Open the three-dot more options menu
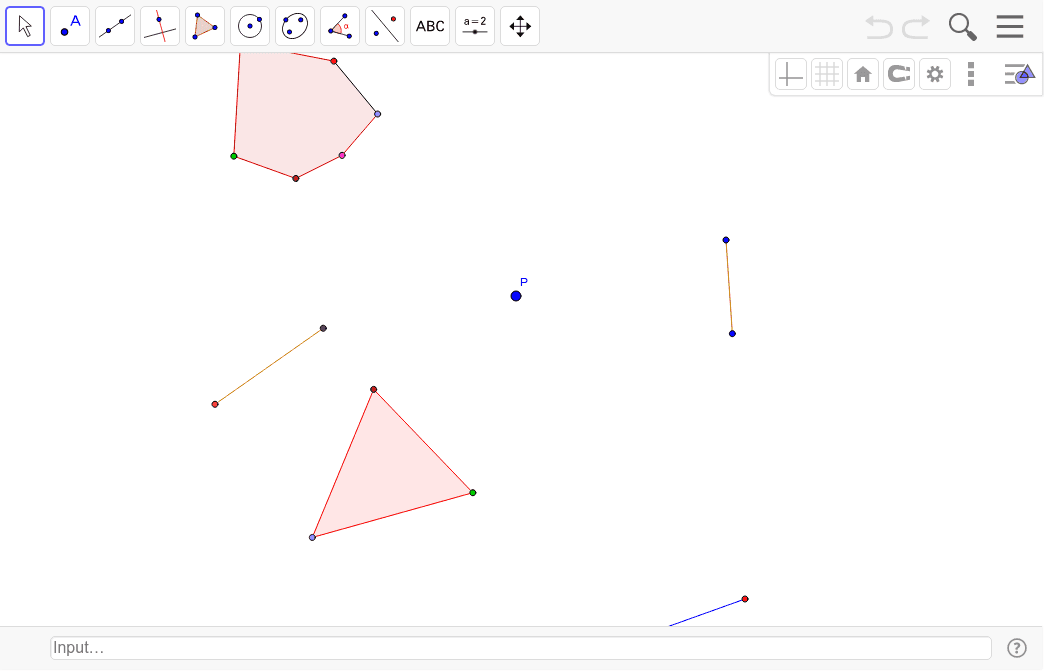This screenshot has width=1044, height=671. [x=971, y=74]
